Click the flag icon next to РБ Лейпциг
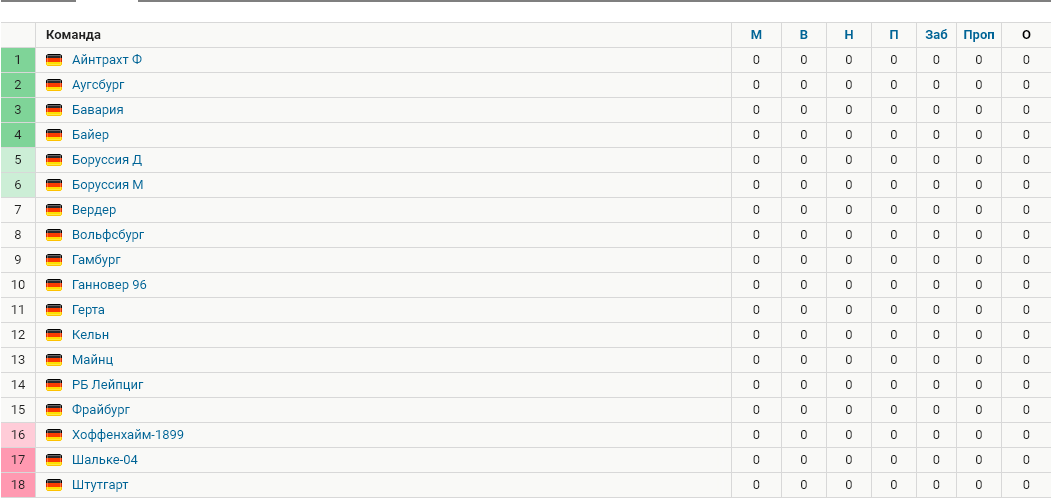This screenshot has width=1057, height=498. coord(54,385)
